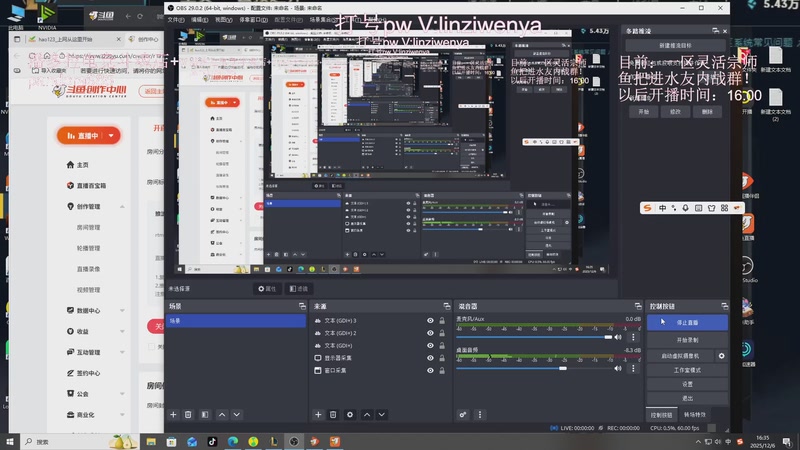Show hidden system tray icons chevron
The height and width of the screenshot is (450, 800).
point(698,441)
